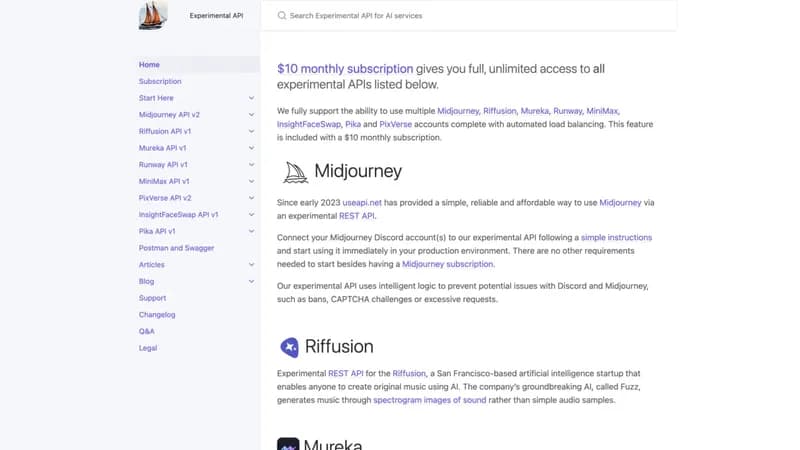800x450 pixels.
Task: Open Mureka API v1 sidebar item
Action: tap(162, 148)
